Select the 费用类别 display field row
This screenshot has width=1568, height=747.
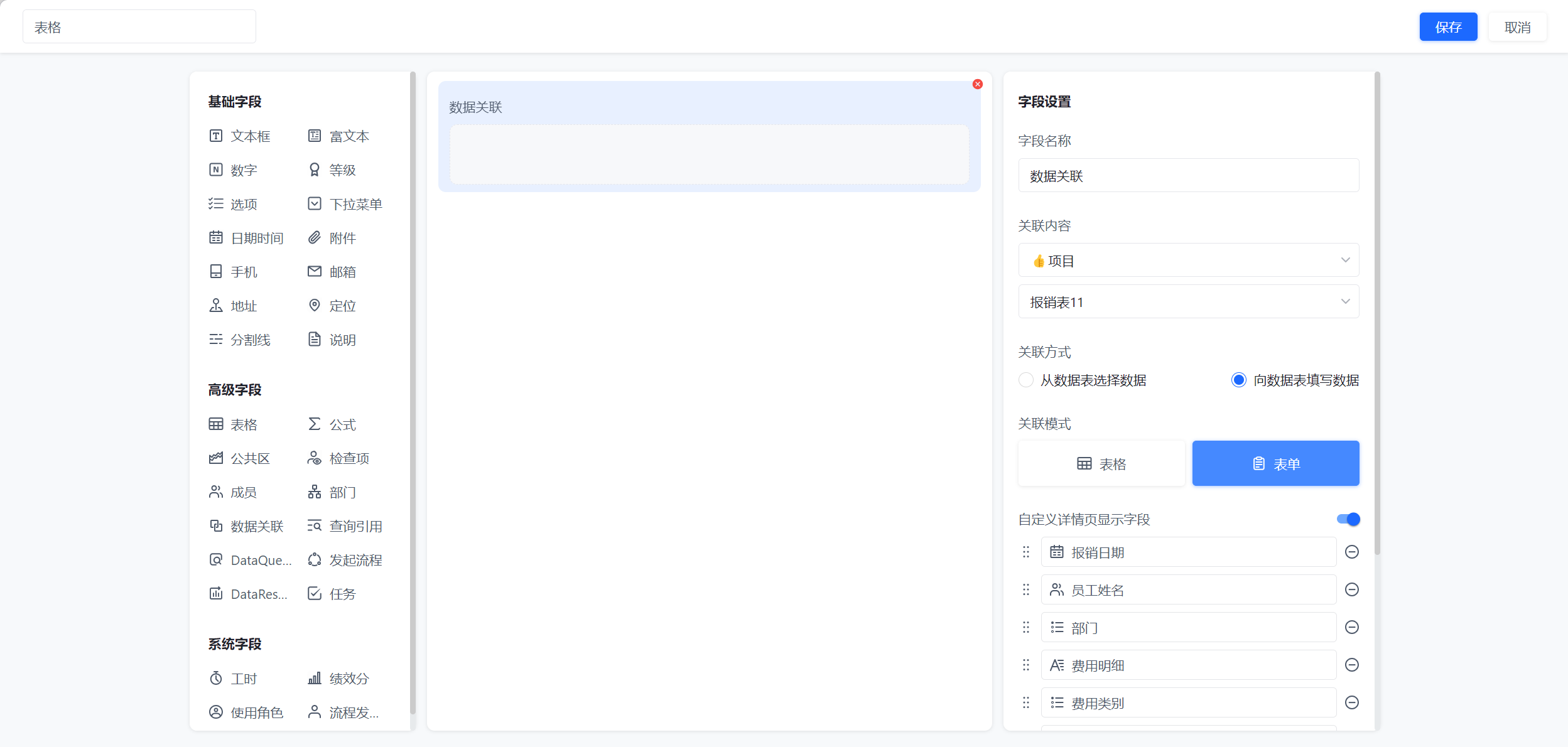tap(1189, 702)
